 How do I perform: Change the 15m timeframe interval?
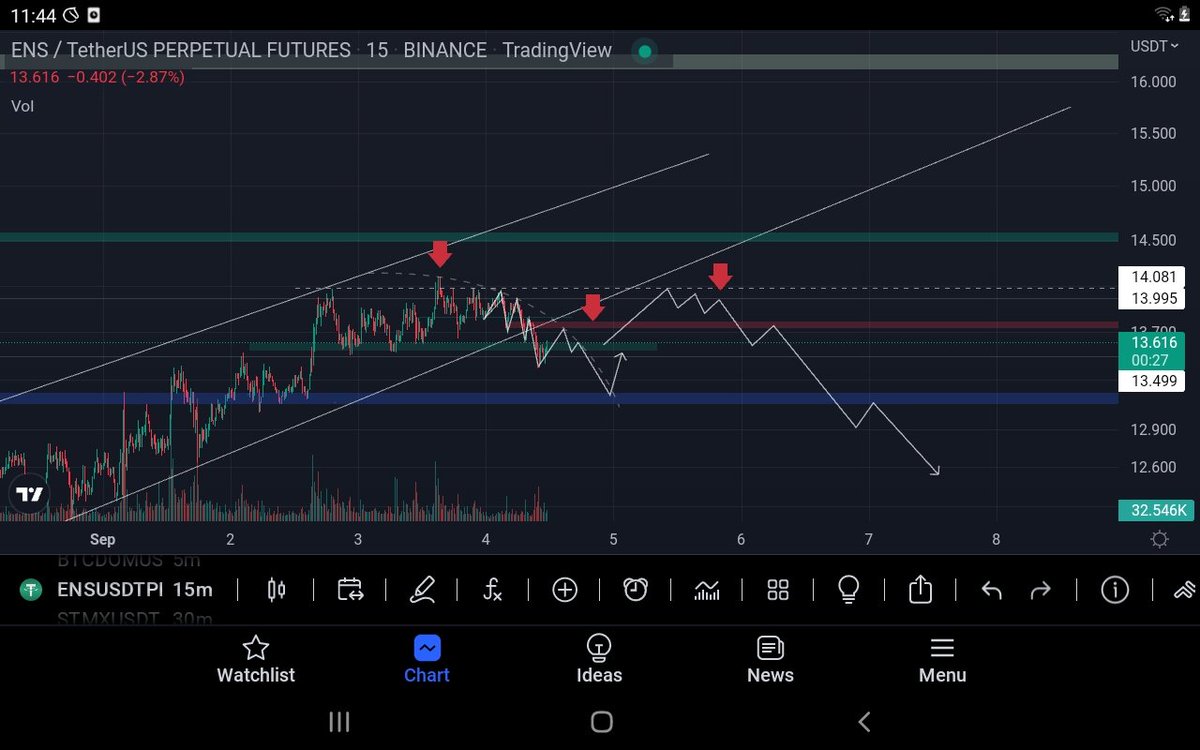pyautogui.click(x=193, y=590)
